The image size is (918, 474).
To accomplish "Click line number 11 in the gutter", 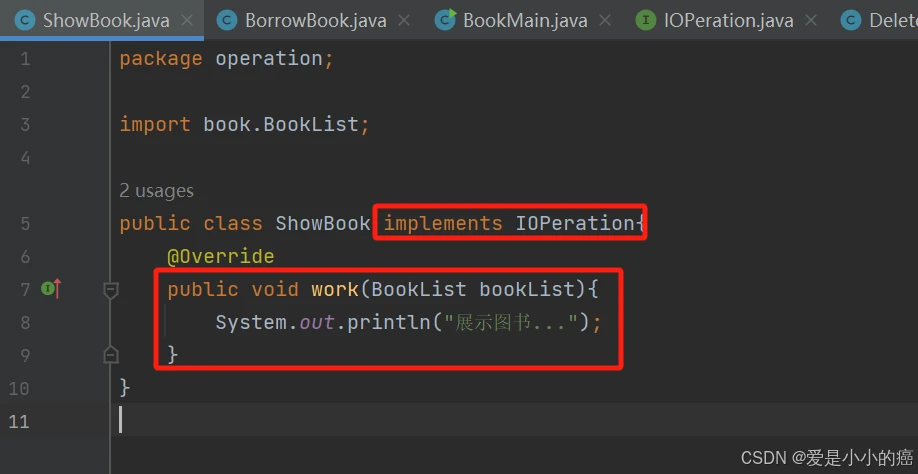I will pyautogui.click(x=19, y=421).
